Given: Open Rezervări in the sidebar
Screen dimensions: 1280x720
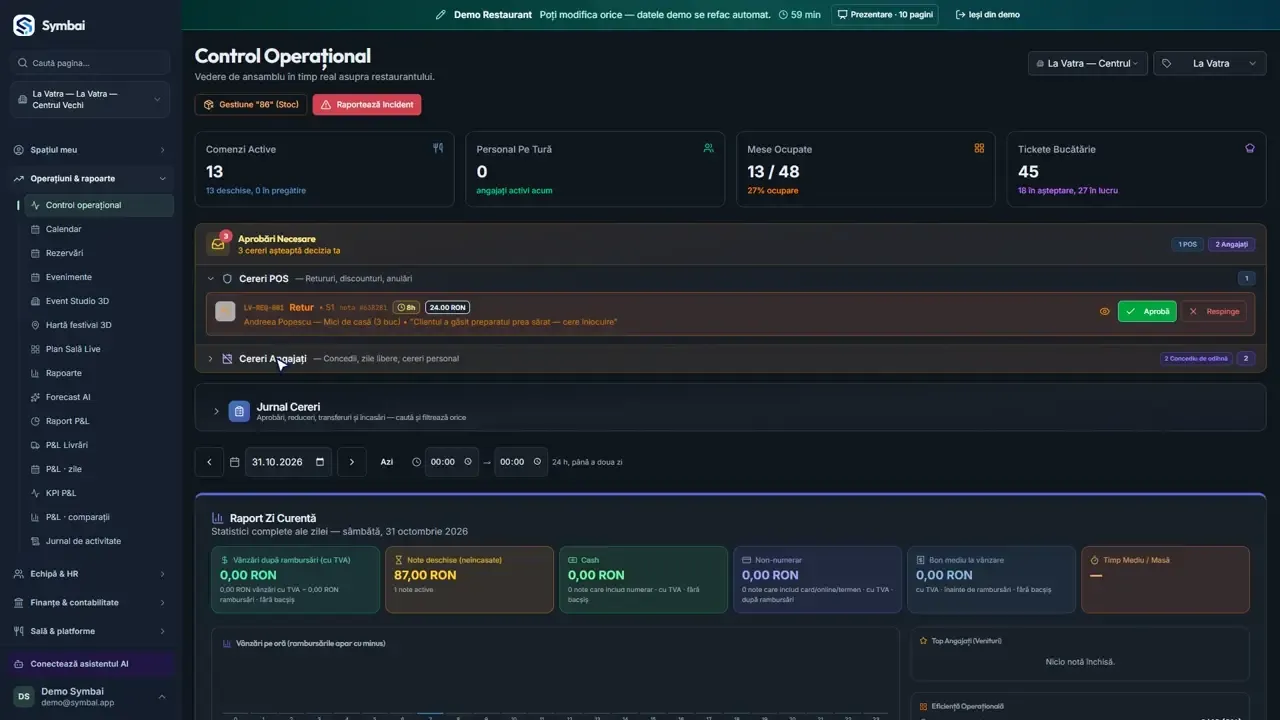Looking at the screenshot, I should click(x=98, y=253).
